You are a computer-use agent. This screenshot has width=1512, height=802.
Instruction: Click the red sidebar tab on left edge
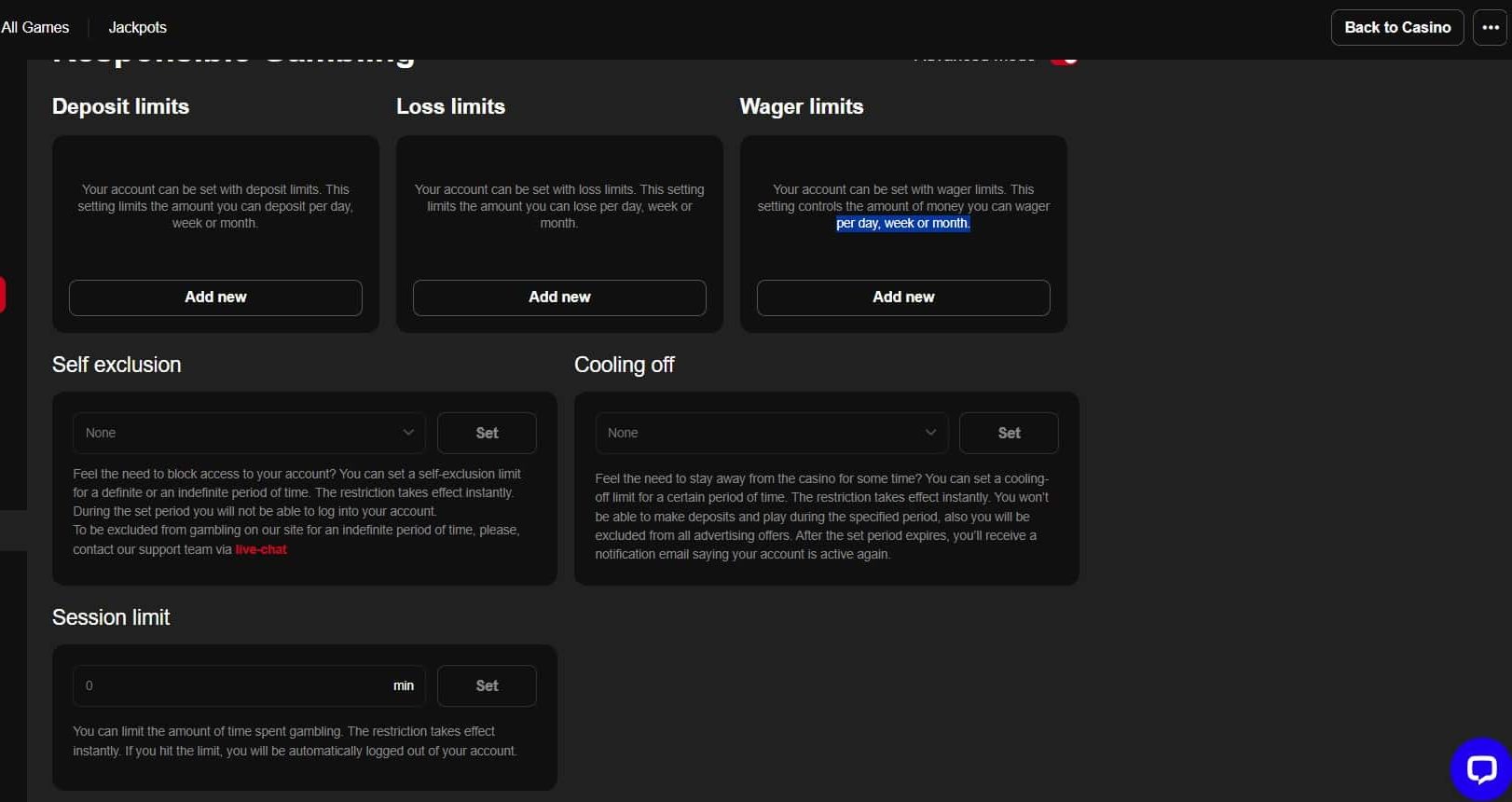pyautogui.click(x=3, y=295)
